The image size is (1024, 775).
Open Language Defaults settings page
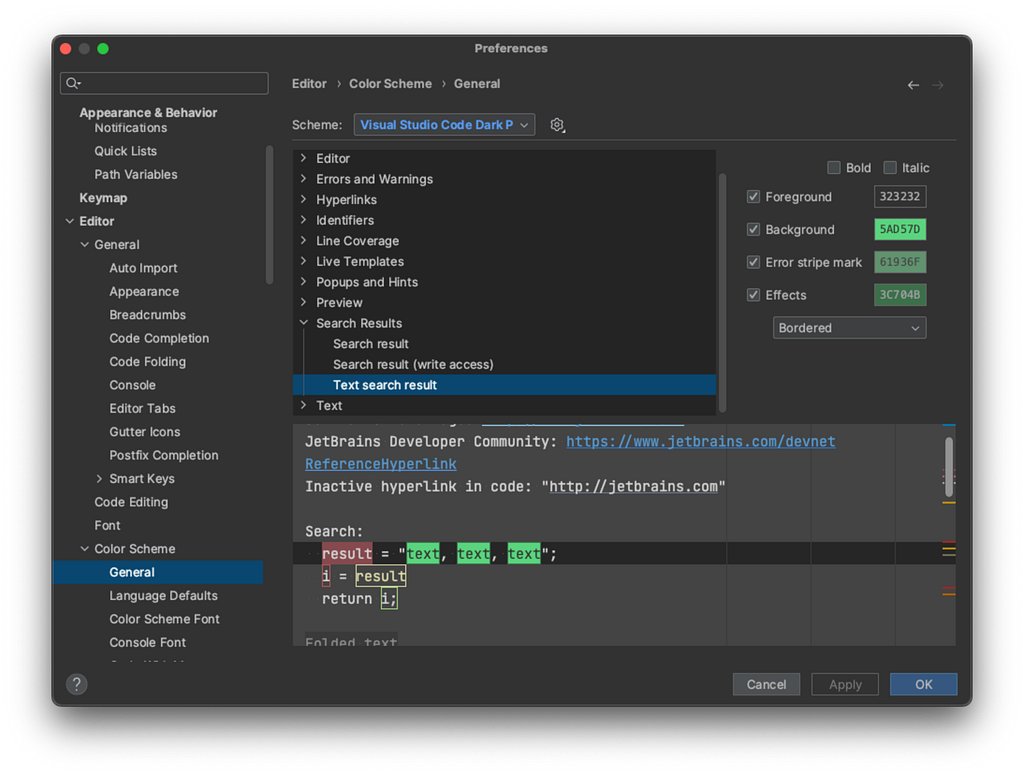163,595
